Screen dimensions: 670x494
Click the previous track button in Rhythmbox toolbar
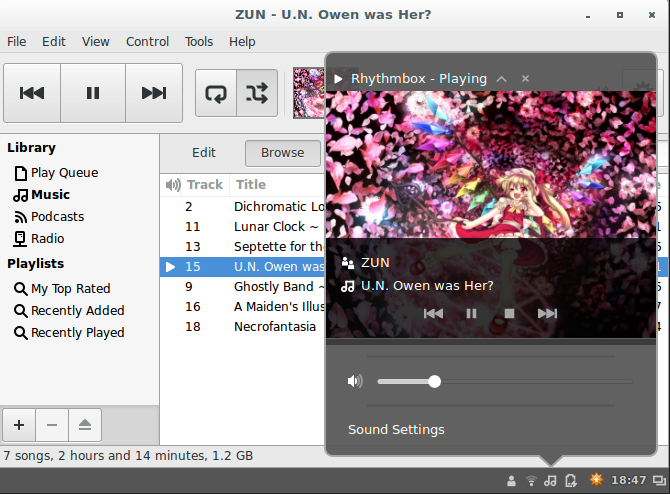coord(32,93)
